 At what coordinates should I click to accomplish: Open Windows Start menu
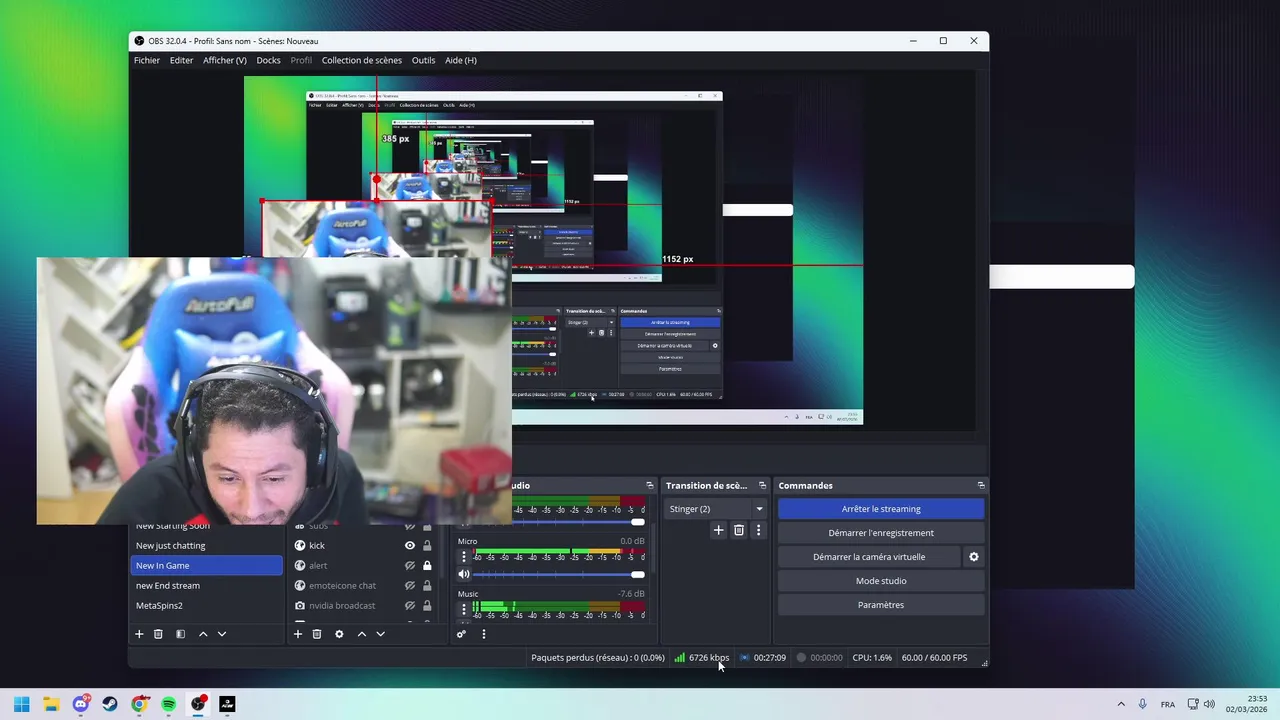pyautogui.click(x=22, y=704)
